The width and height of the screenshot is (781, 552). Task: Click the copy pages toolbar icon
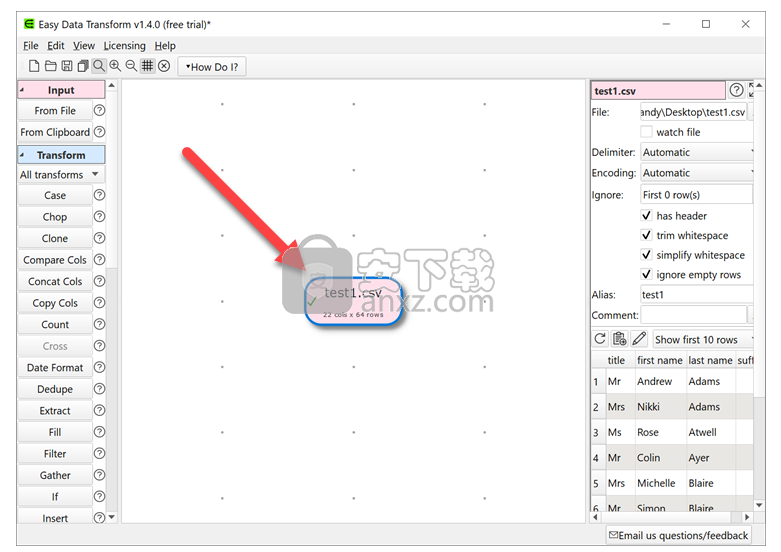coord(83,66)
